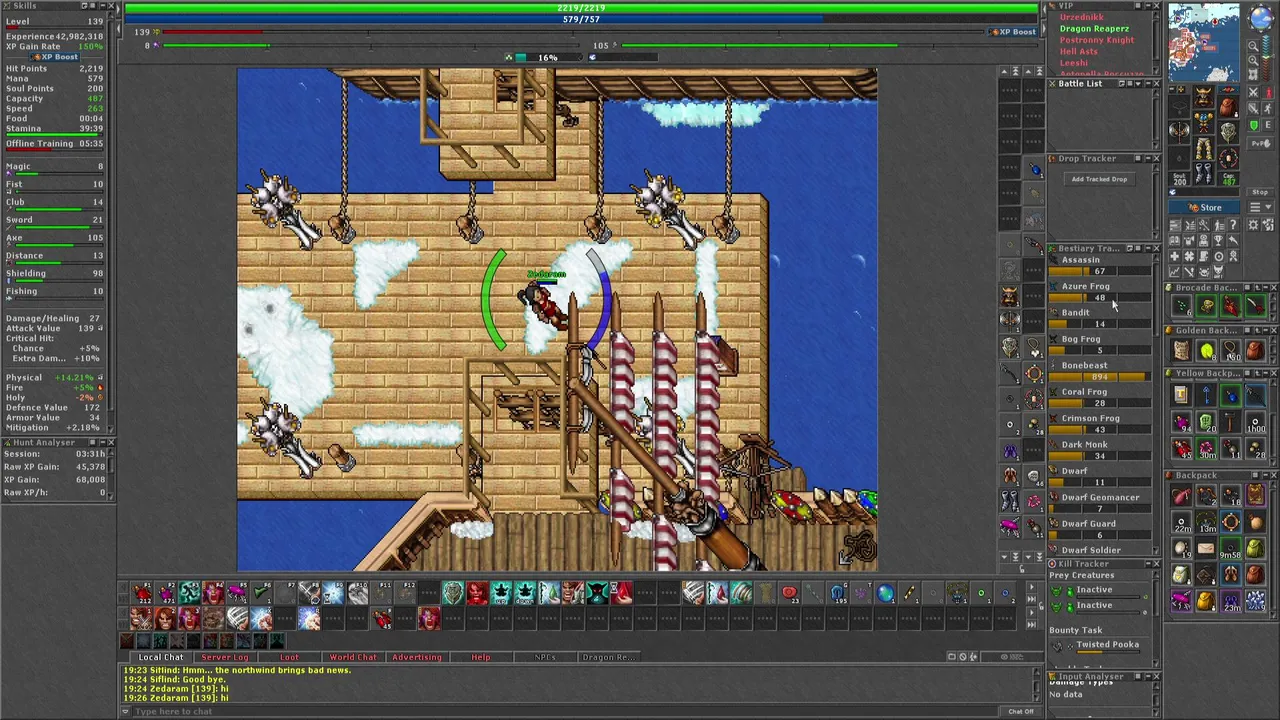Click the blue key in Yellow Backpack

point(1206,393)
